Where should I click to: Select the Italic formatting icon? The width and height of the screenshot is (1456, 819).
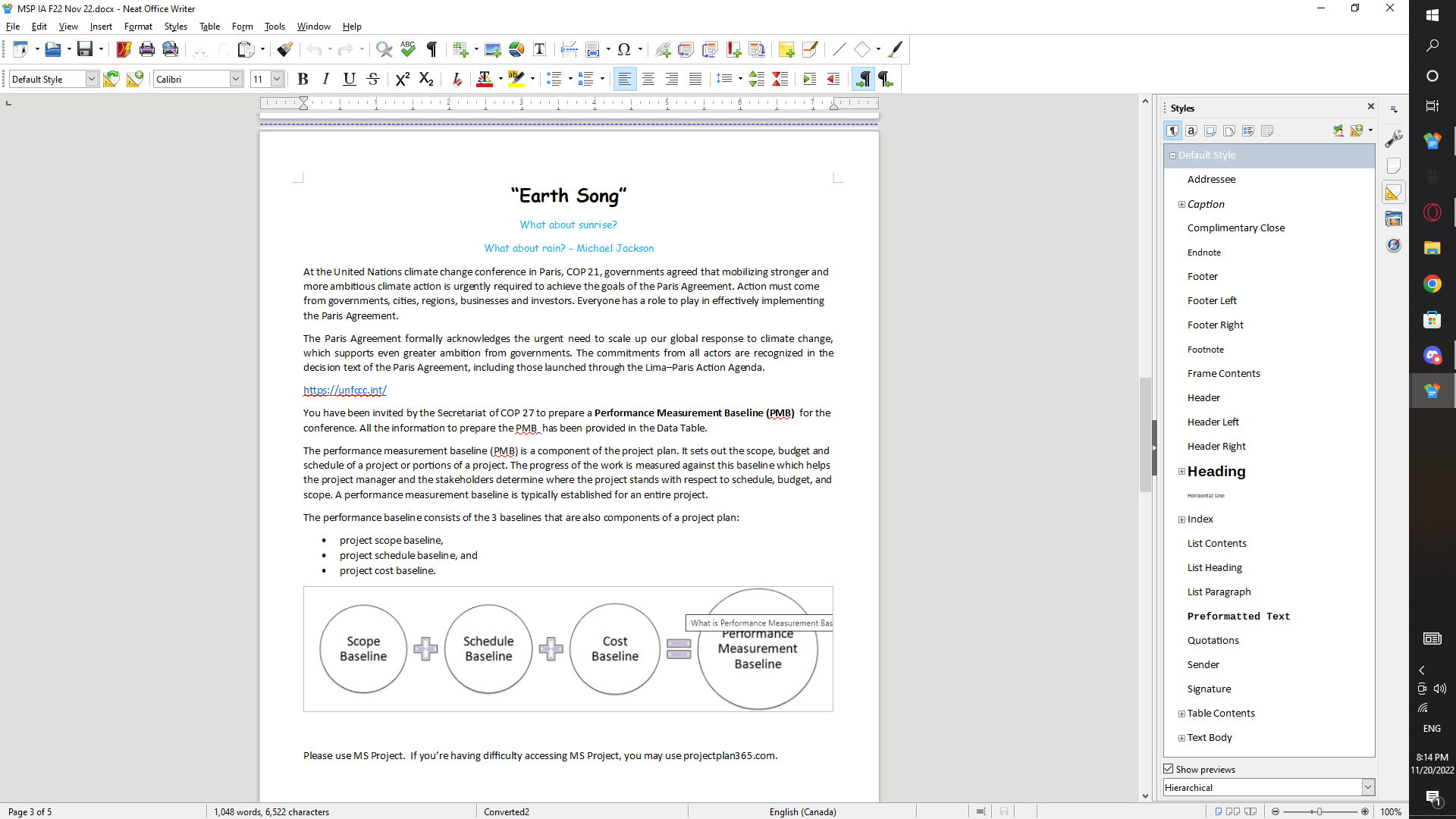[x=325, y=79]
